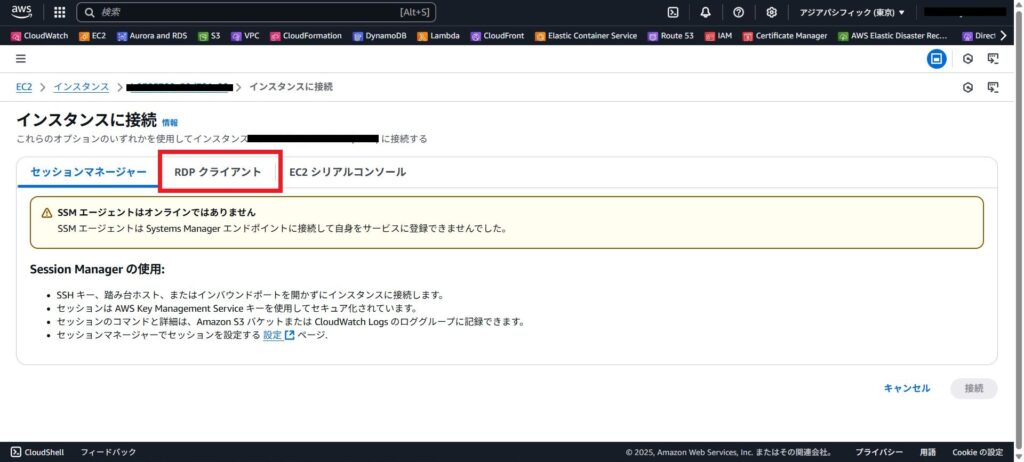
Task: Select the セッションマネージャー tab
Action: [x=88, y=172]
